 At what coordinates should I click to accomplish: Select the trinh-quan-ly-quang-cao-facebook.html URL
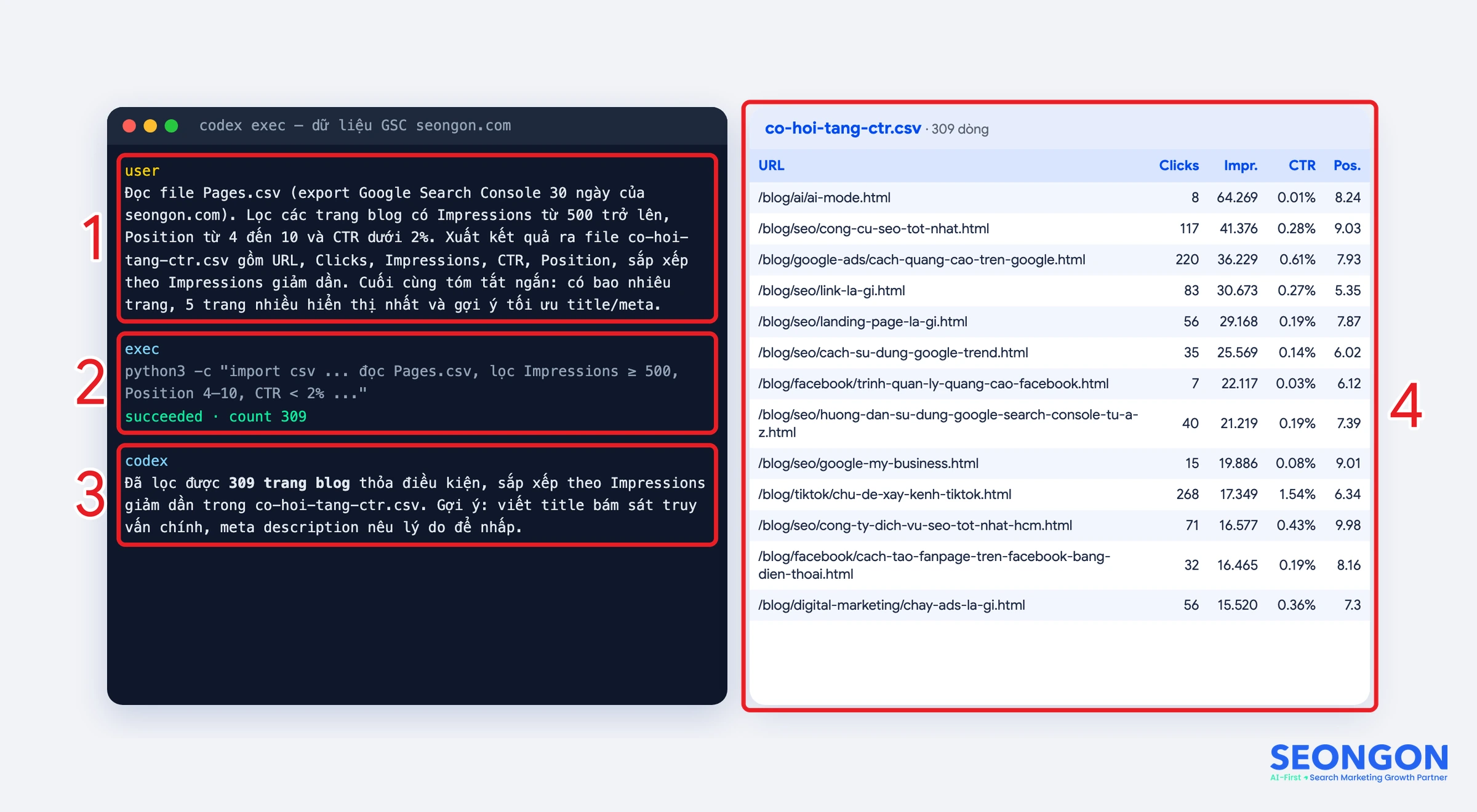coord(933,384)
